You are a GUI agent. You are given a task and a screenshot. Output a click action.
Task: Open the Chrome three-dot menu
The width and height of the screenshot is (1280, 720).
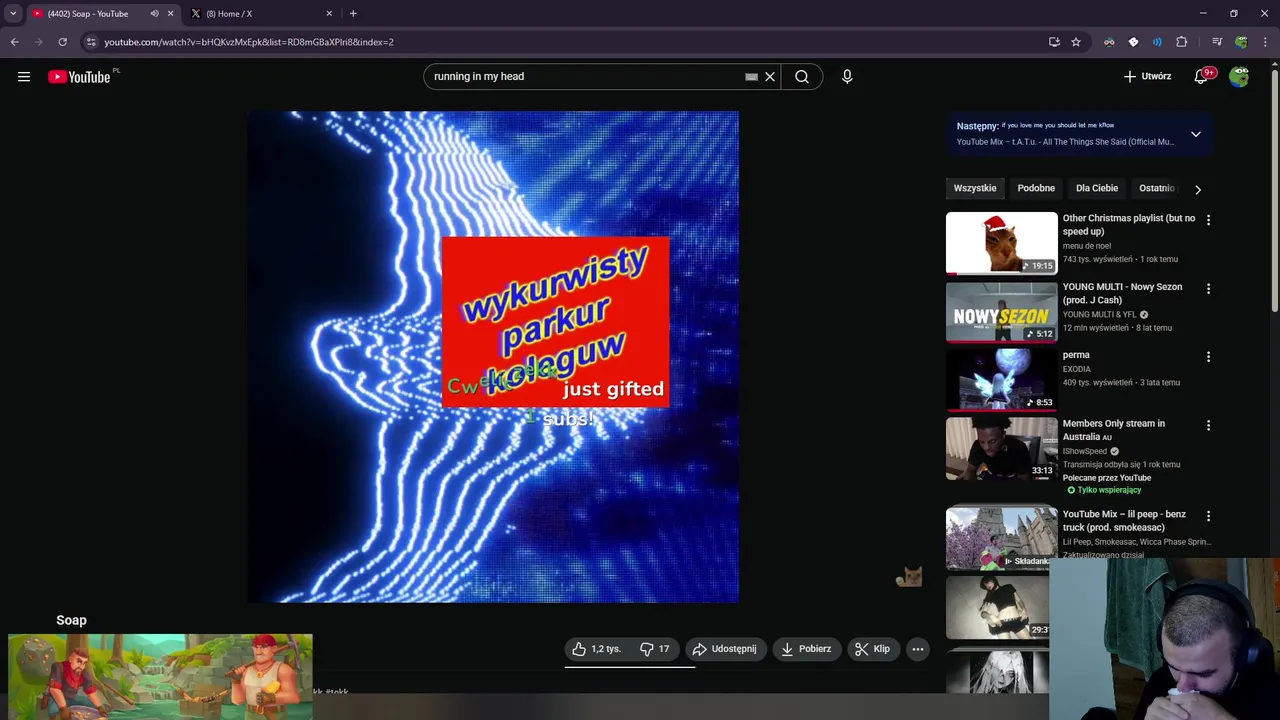1265,42
